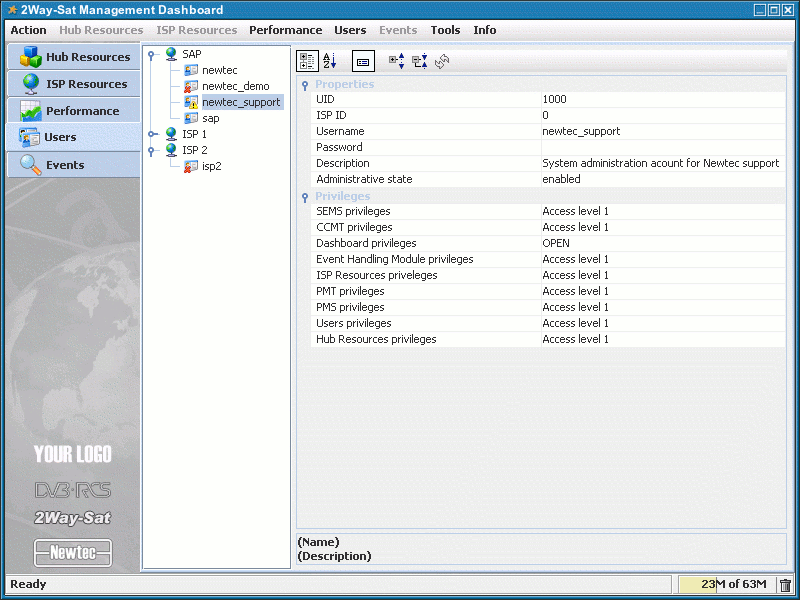Viewport: 800px width, 600px height.
Task: Click the expand all categories icon
Action: point(396,61)
